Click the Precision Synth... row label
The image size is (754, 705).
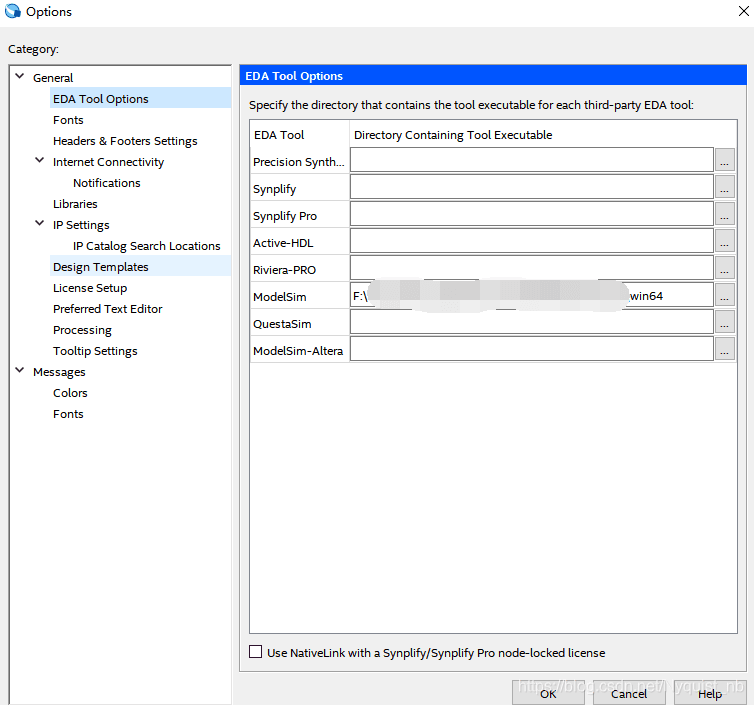299,162
